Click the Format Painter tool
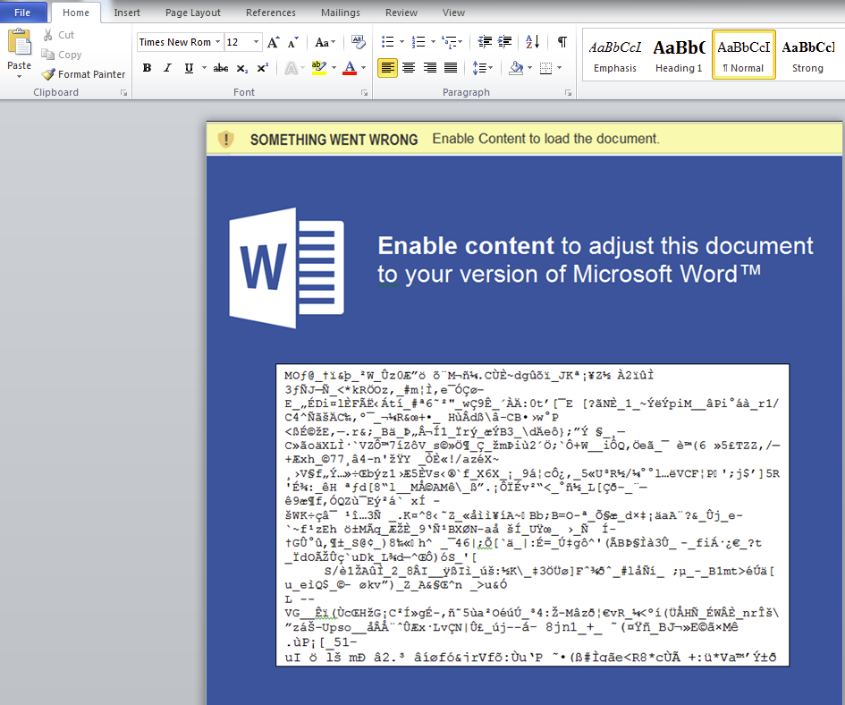 [x=84, y=74]
